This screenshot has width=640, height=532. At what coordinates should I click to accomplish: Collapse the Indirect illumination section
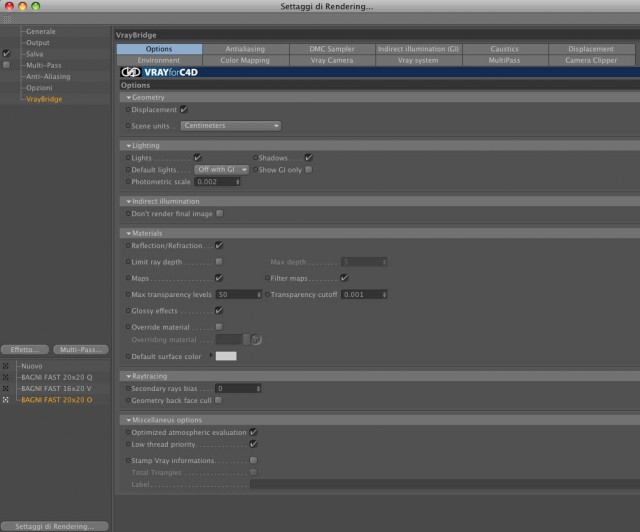coord(129,202)
